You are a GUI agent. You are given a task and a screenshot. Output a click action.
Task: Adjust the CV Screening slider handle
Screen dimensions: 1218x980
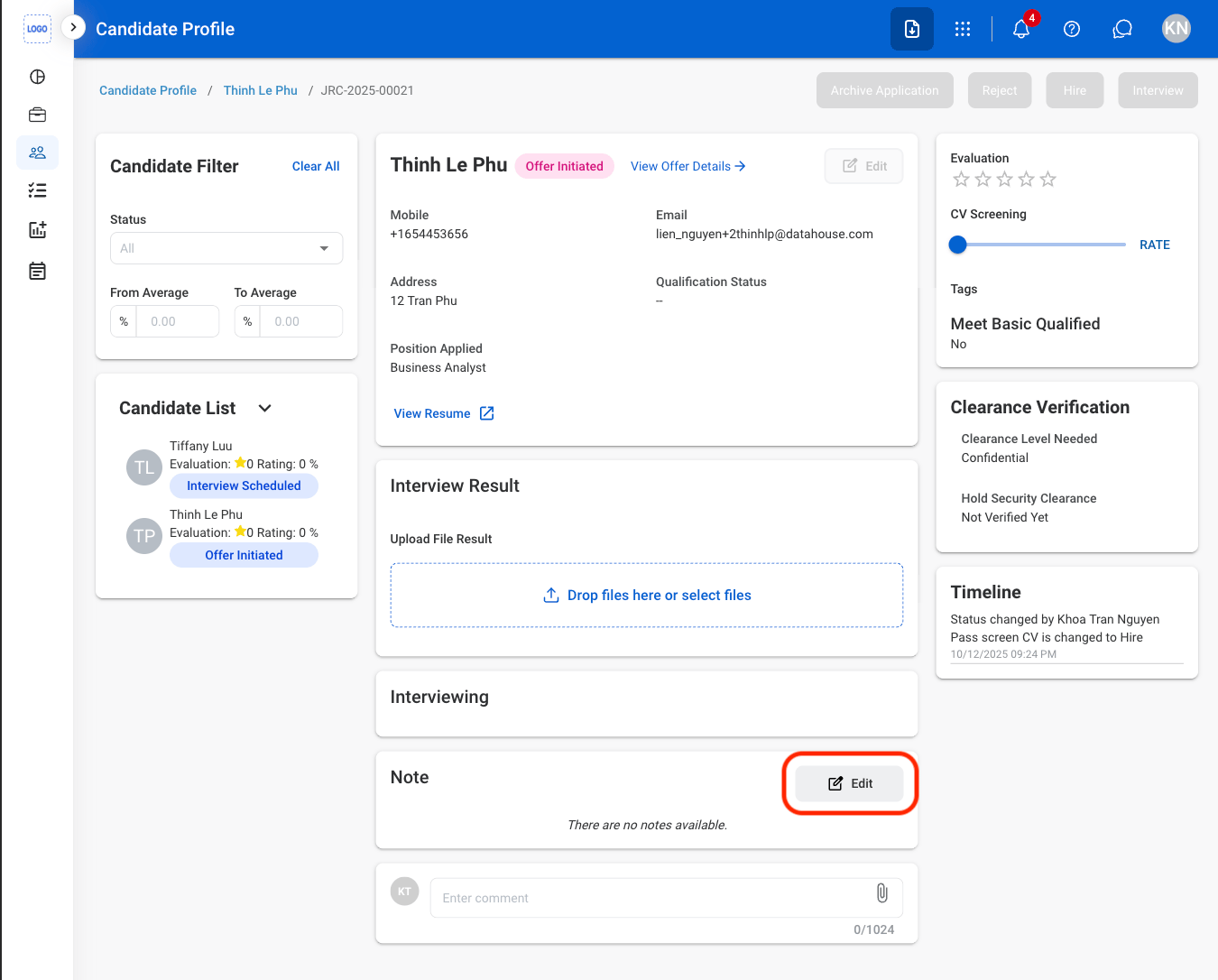(x=958, y=245)
